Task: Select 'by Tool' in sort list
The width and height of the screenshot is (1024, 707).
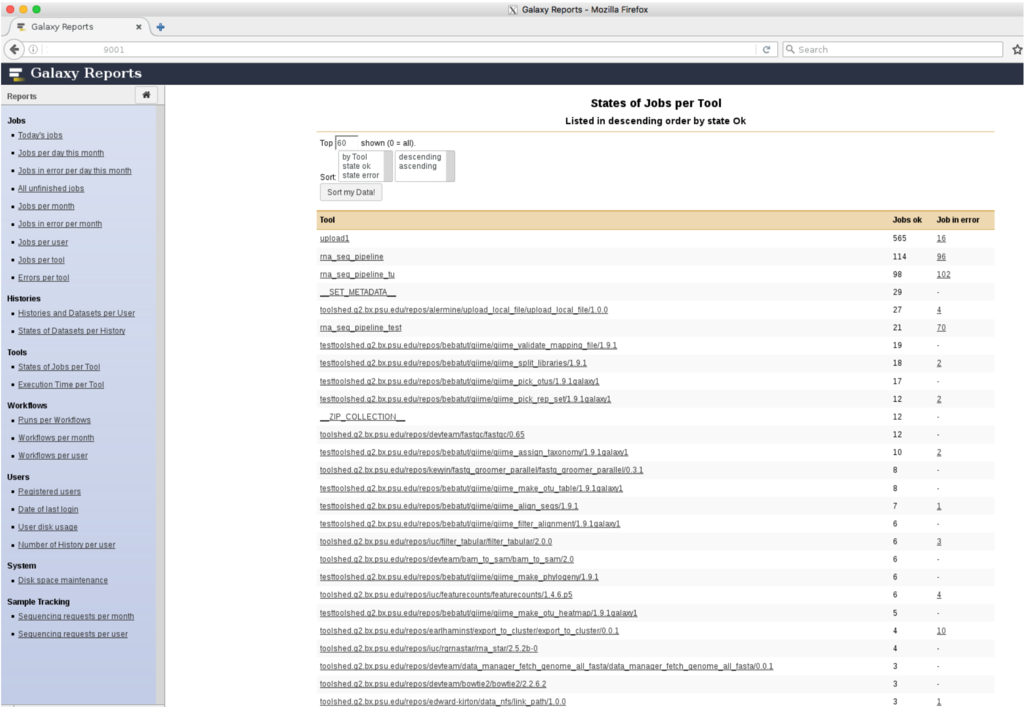Action: pos(355,157)
